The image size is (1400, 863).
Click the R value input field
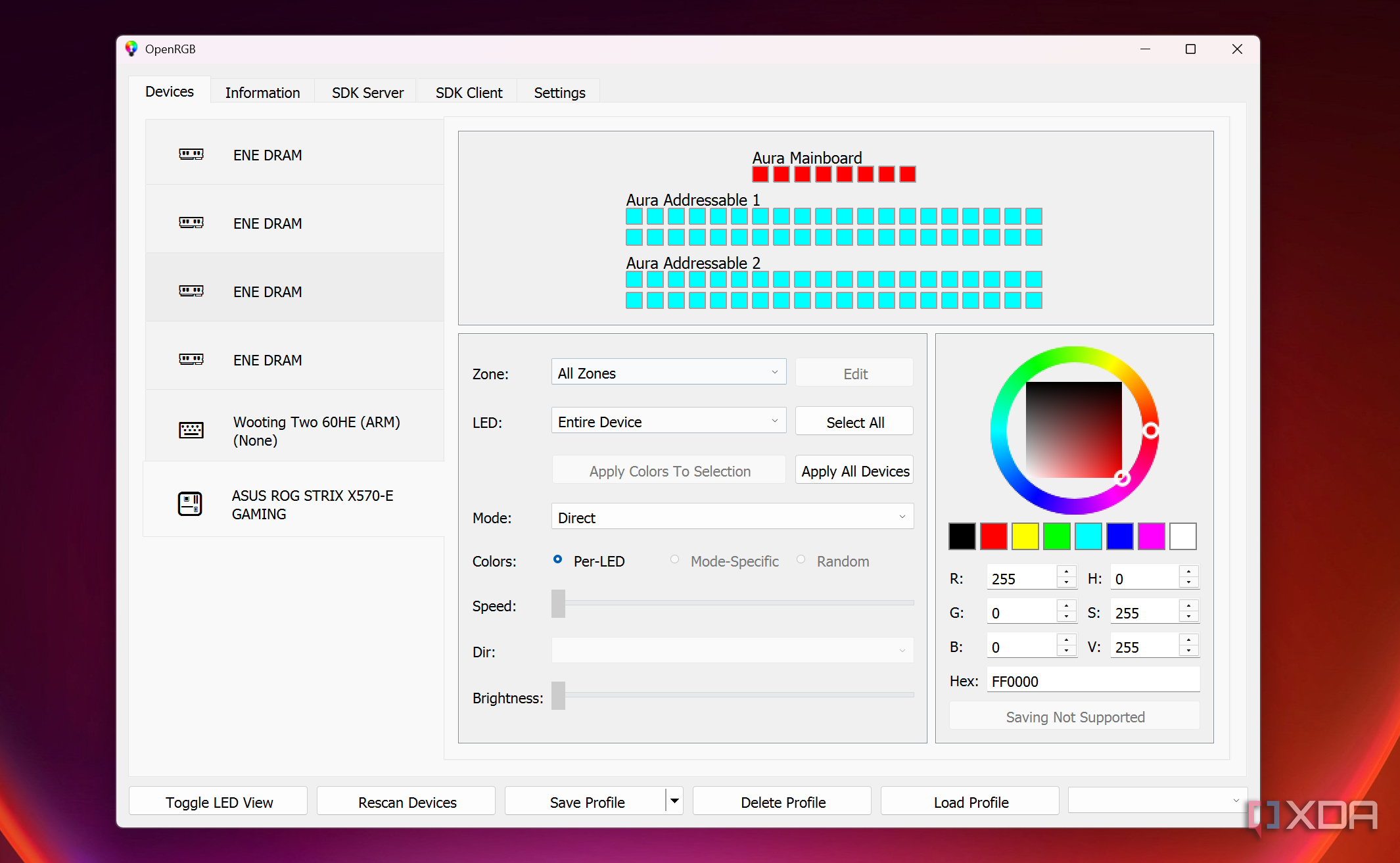pos(1022,578)
